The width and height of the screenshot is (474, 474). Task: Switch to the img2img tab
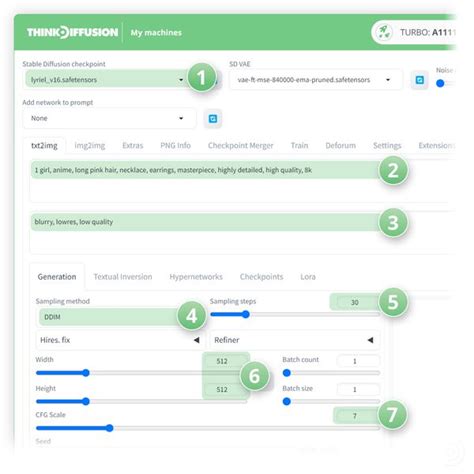coord(90,146)
